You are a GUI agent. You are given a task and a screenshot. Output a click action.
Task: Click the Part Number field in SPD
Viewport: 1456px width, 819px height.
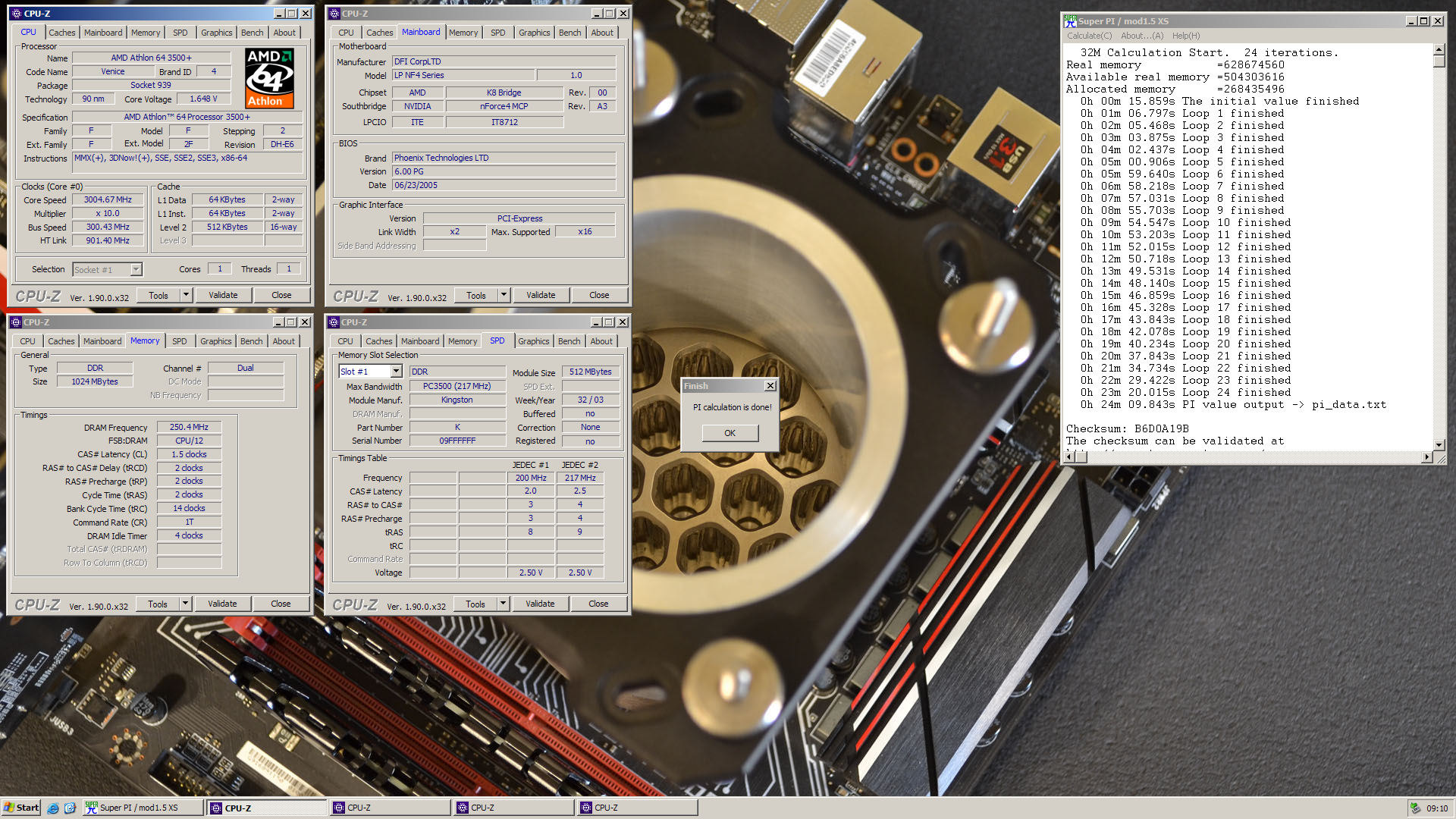(x=457, y=427)
